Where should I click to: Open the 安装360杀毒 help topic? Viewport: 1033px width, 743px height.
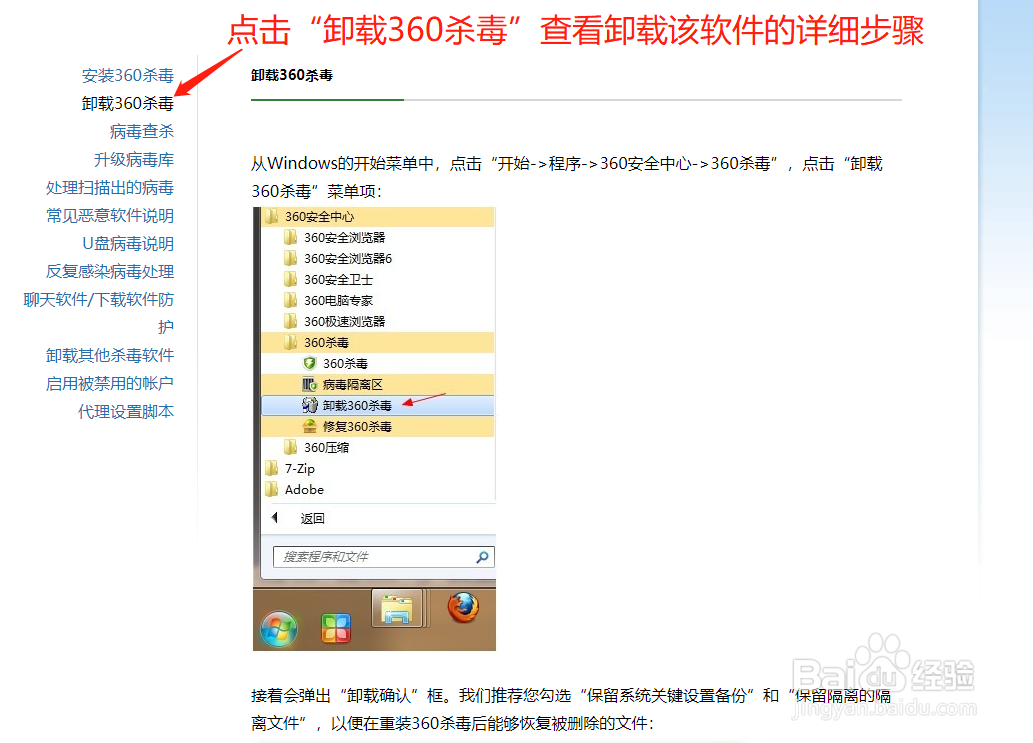point(128,76)
